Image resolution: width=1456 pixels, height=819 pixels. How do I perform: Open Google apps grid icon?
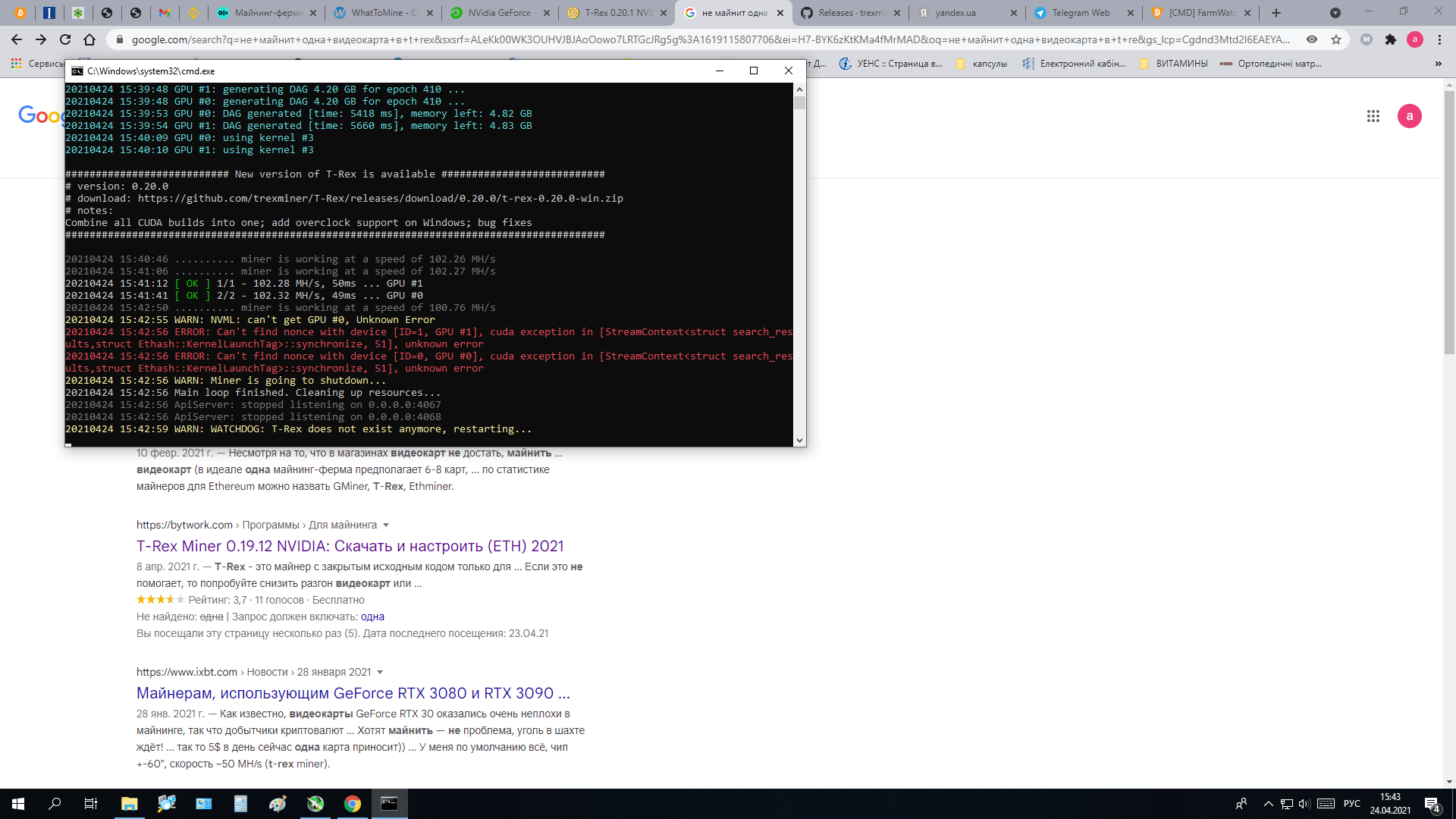coord(1373,116)
